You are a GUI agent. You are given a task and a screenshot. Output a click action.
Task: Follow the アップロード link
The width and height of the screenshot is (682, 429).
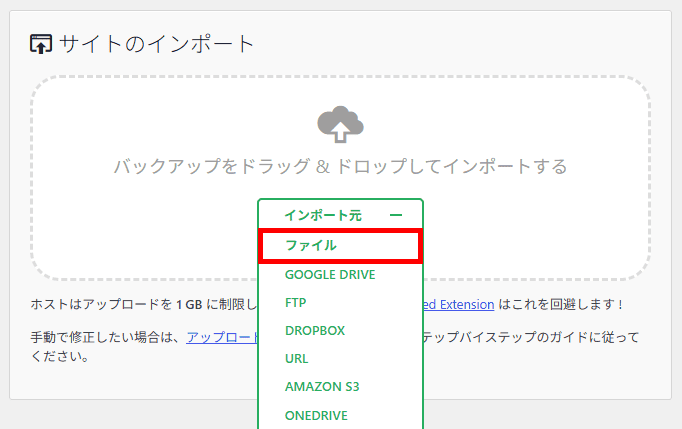[x=222, y=337]
